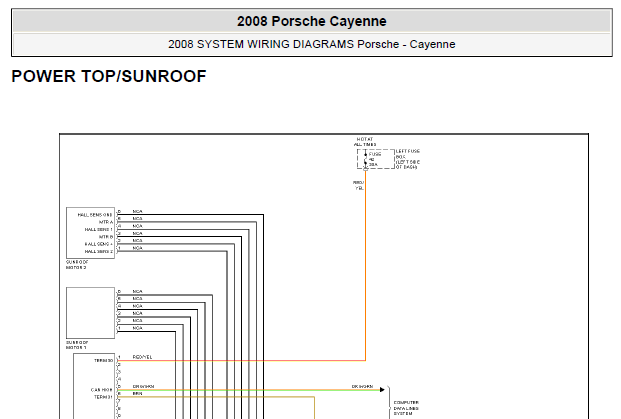Image resolution: width=621 pixels, height=419 pixels.
Task: Click the black arrowhead at the data lines connector
Action: pyautogui.click(x=382, y=390)
